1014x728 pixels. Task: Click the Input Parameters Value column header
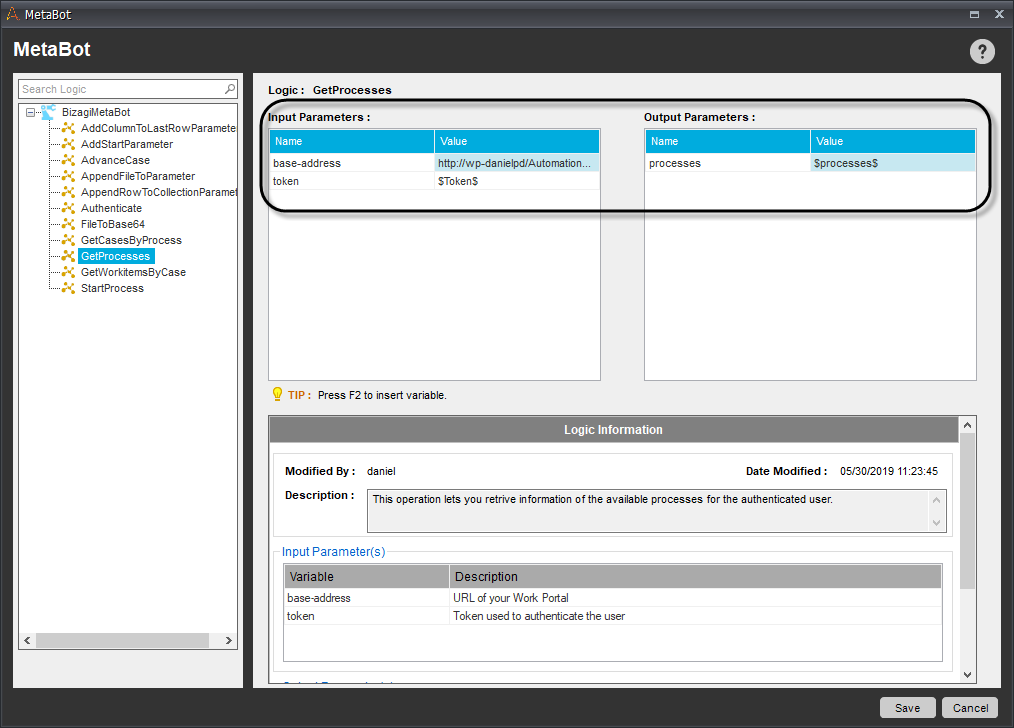point(517,141)
